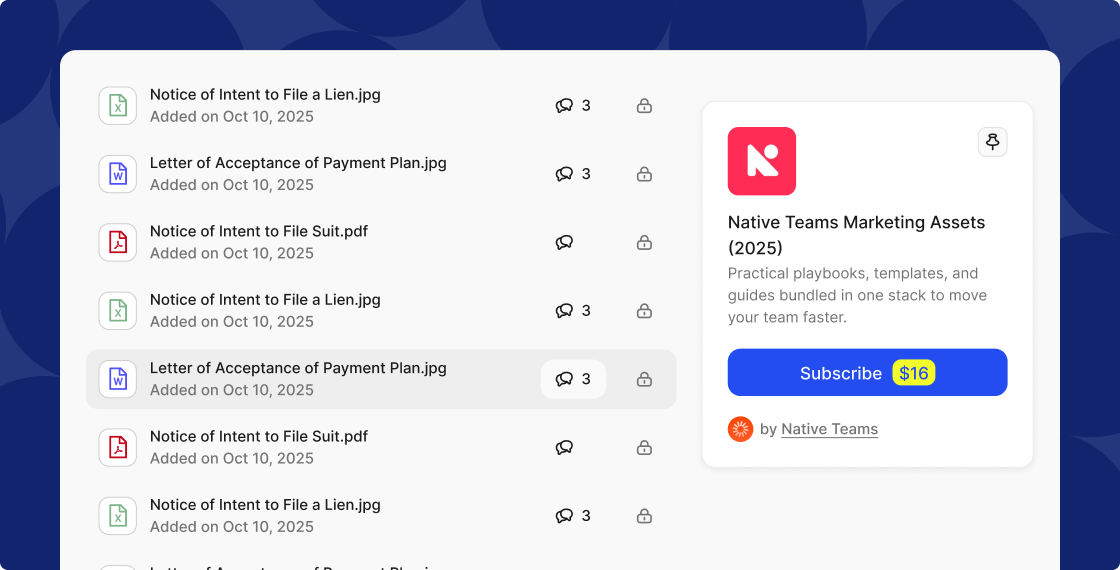Click the pin icon on the Native Teams card
The height and width of the screenshot is (570, 1120).
992,142
